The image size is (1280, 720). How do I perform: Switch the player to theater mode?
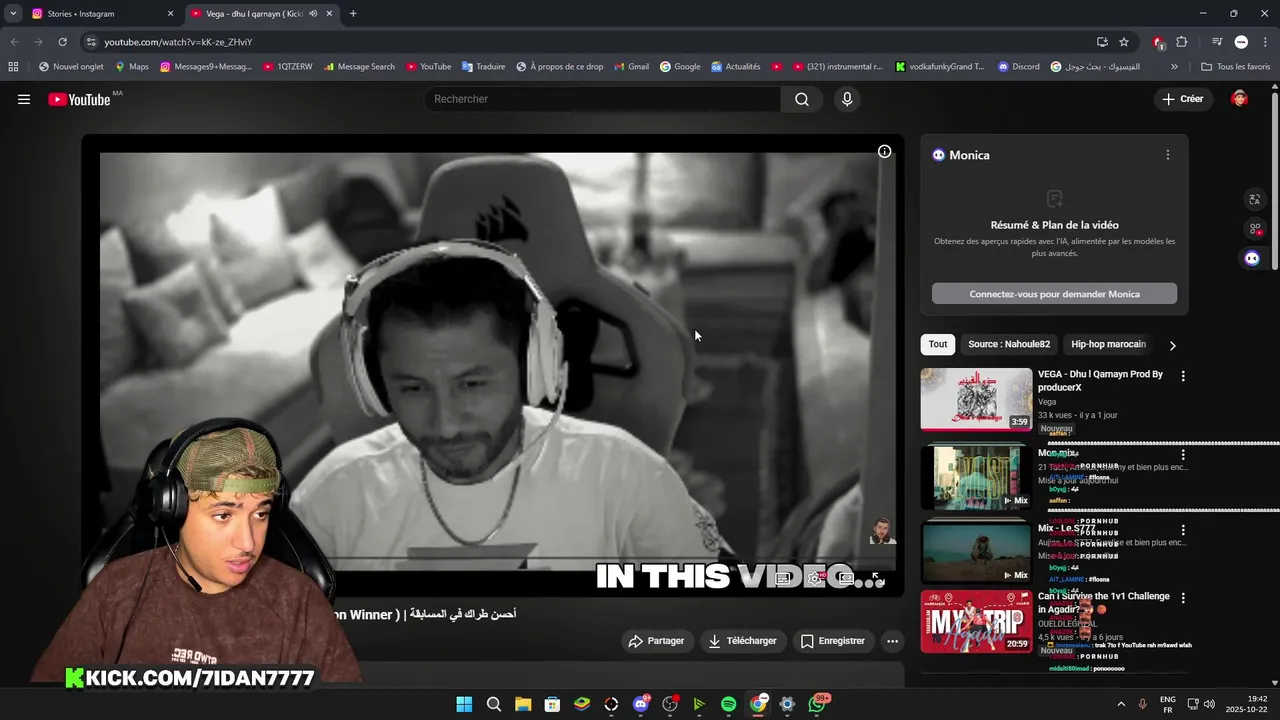coord(847,578)
